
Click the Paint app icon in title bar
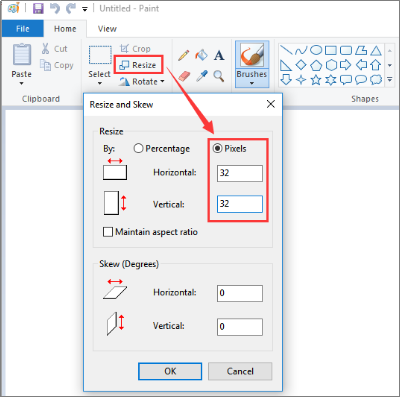[13, 8]
